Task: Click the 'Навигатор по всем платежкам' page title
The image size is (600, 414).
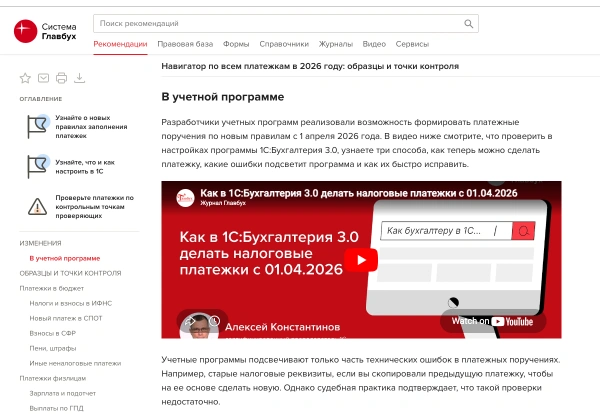Action: tap(310, 66)
